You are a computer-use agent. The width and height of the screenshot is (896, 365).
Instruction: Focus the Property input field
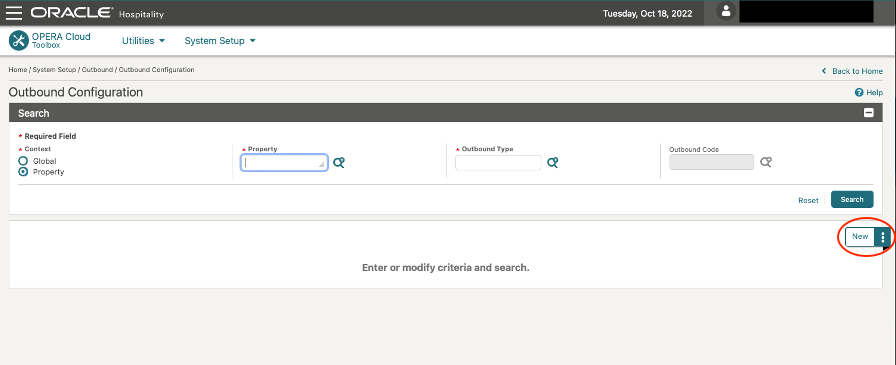point(284,163)
